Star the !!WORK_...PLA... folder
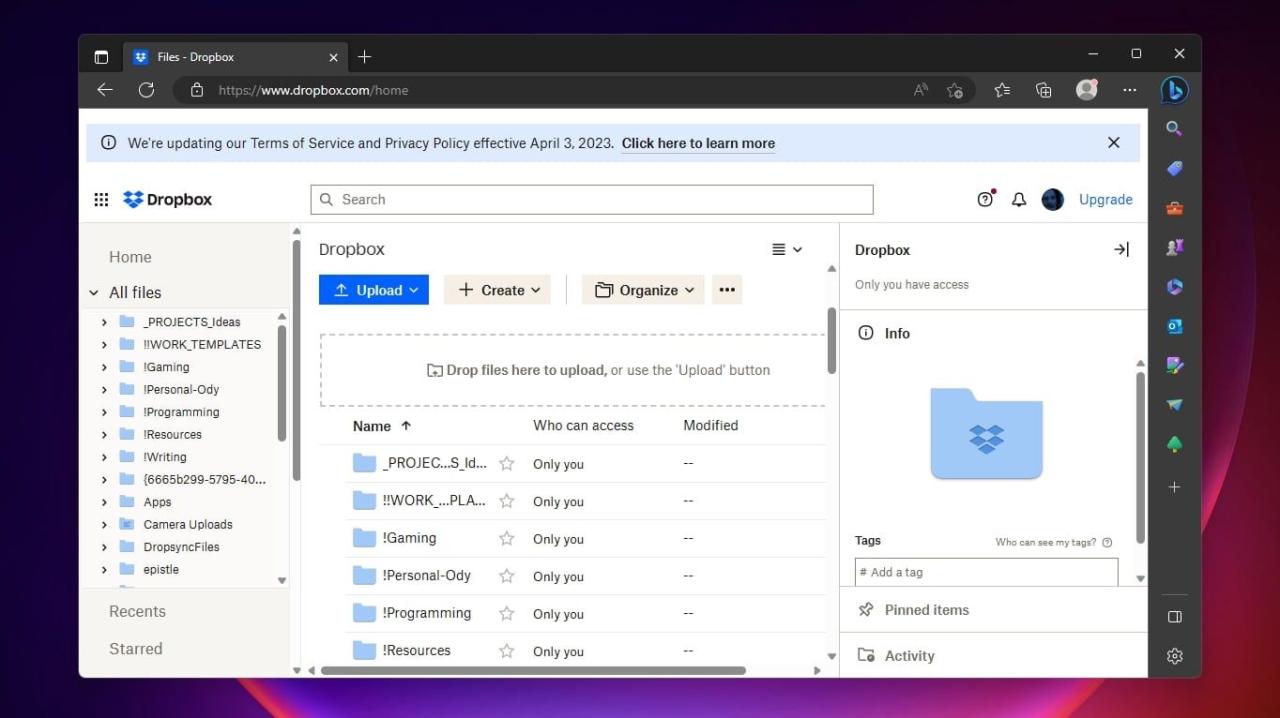This screenshot has height=718, width=1280. point(506,501)
